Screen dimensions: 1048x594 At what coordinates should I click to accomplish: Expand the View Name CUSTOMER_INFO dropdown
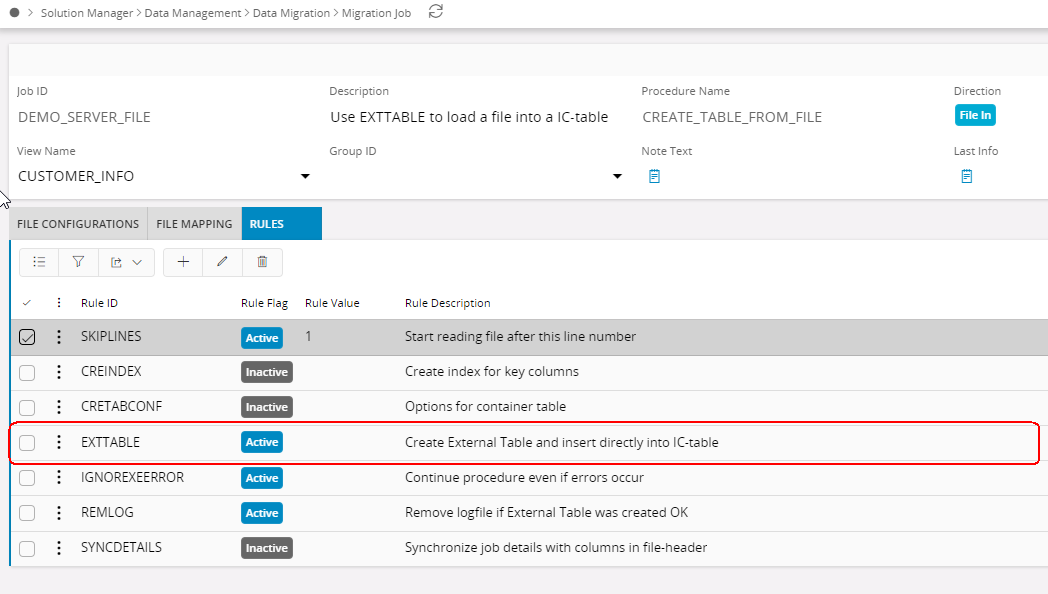click(x=304, y=177)
